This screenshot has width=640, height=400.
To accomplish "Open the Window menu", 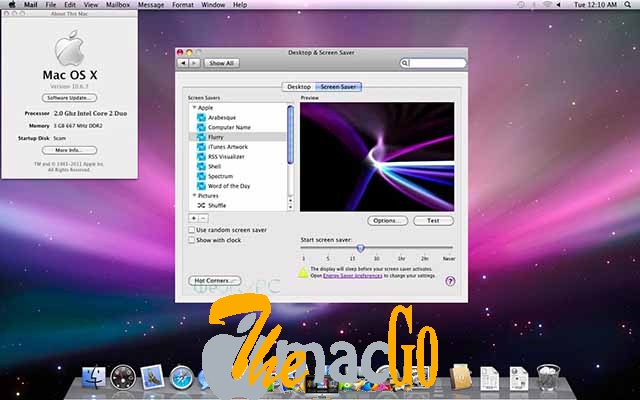I will point(213,5).
